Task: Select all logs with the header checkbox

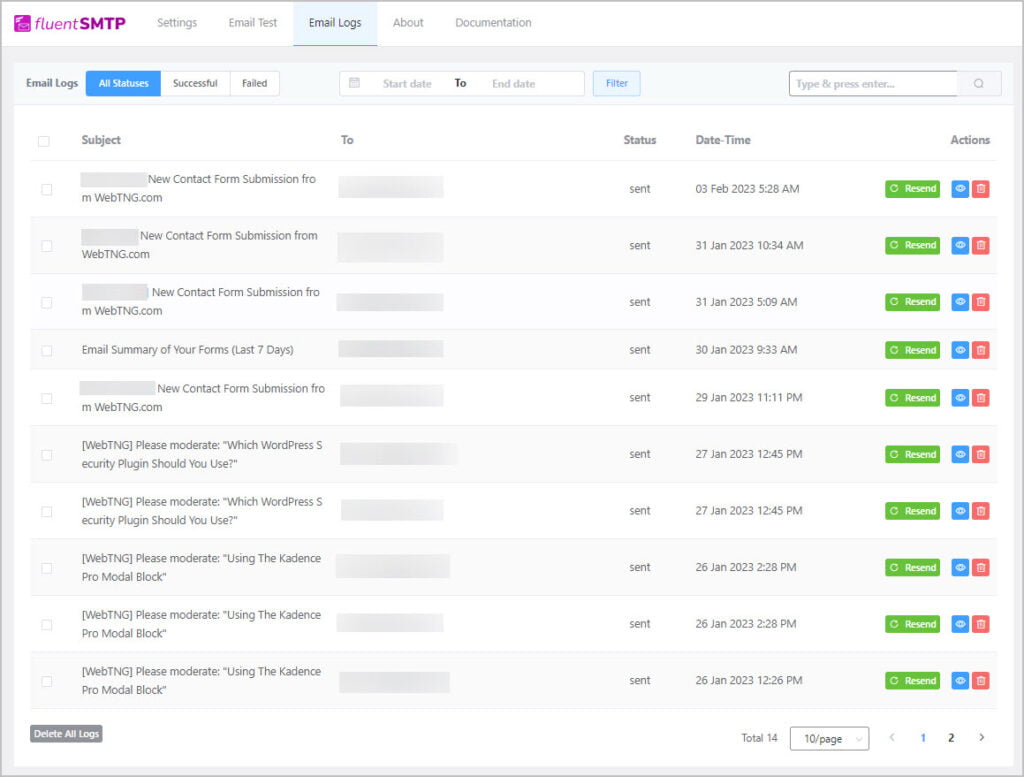Action: coord(44,140)
